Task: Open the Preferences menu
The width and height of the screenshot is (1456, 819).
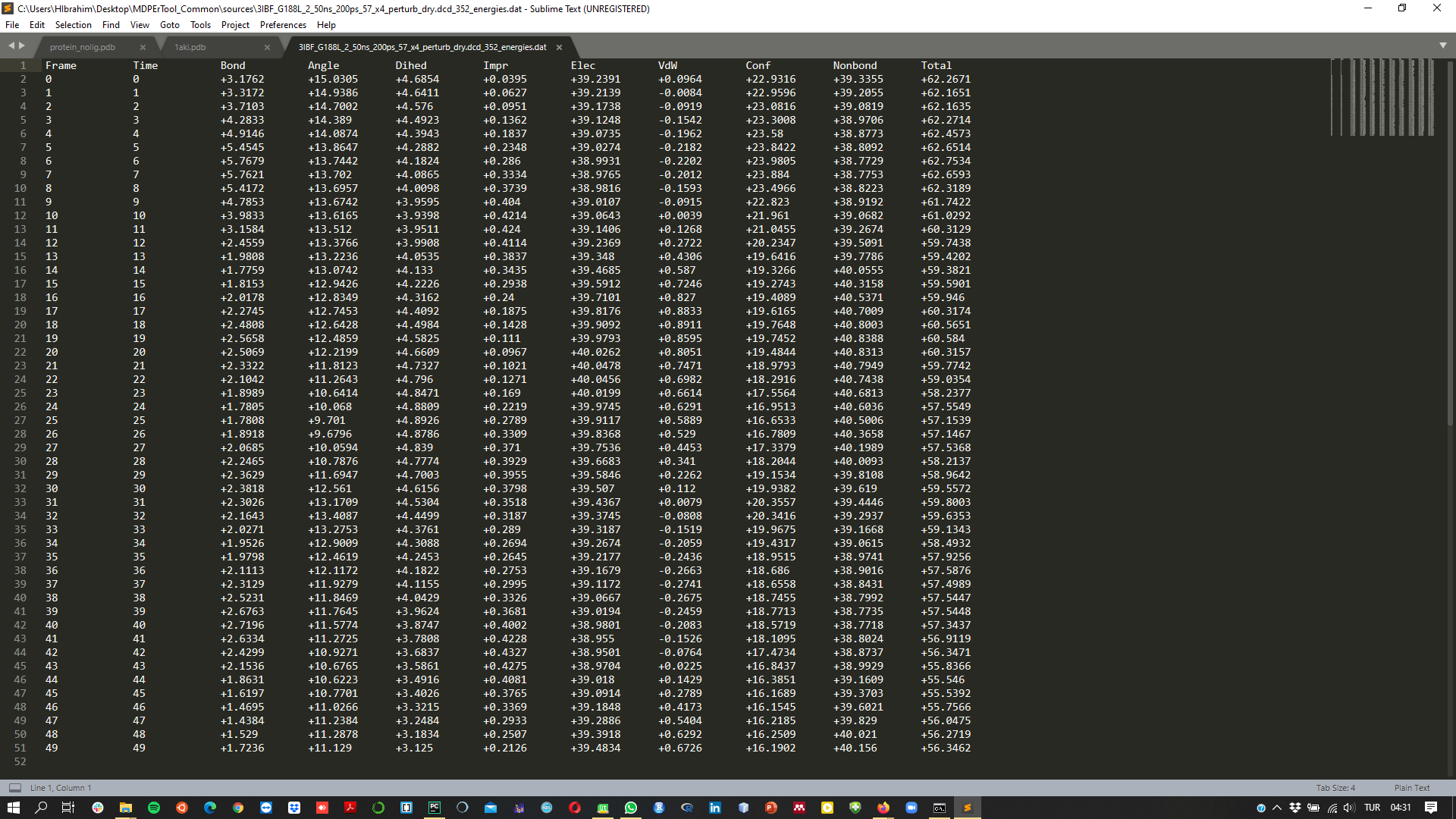Action: pos(283,25)
